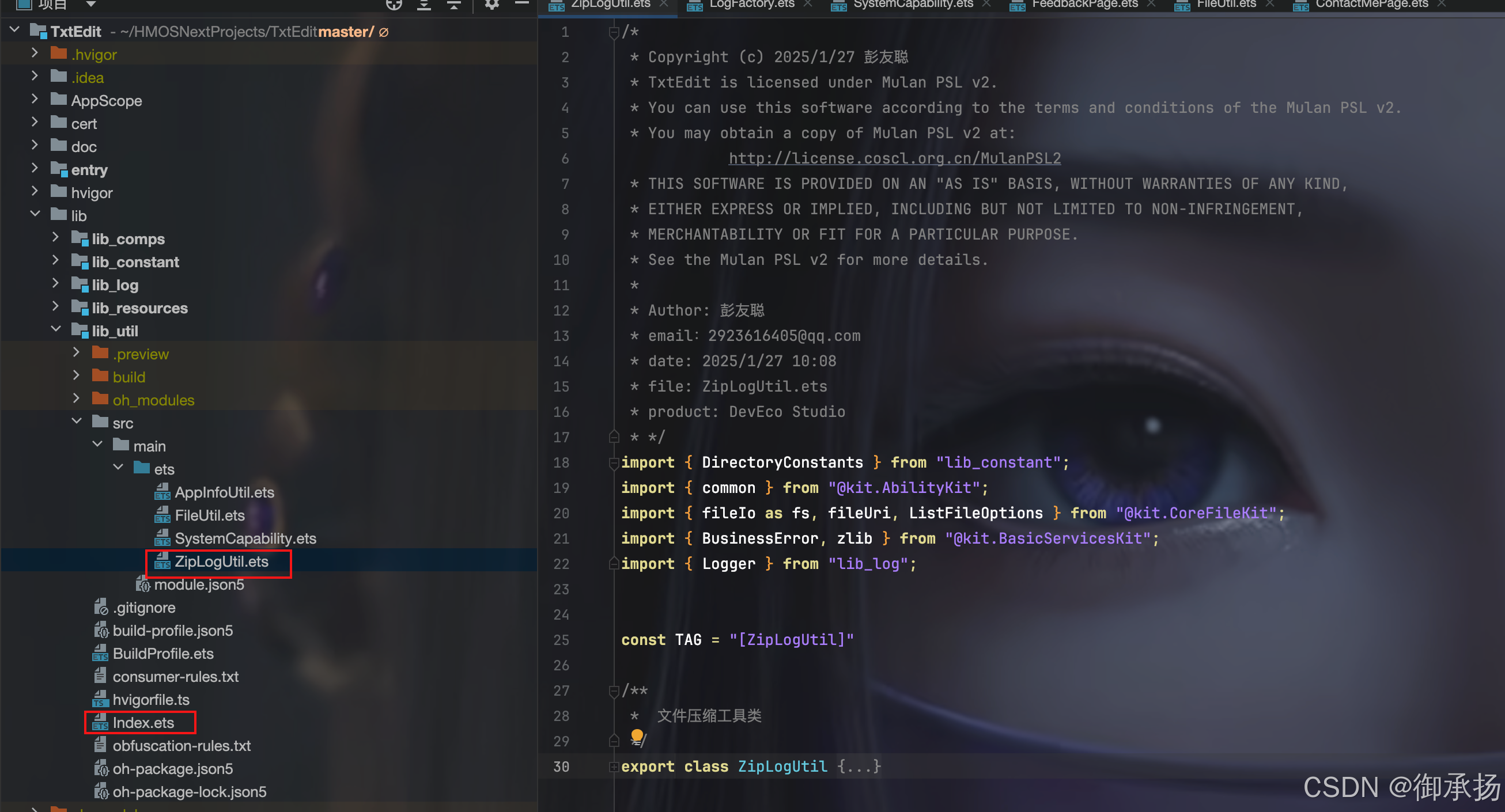Click the hvigorfile.ts file icon

100,699
